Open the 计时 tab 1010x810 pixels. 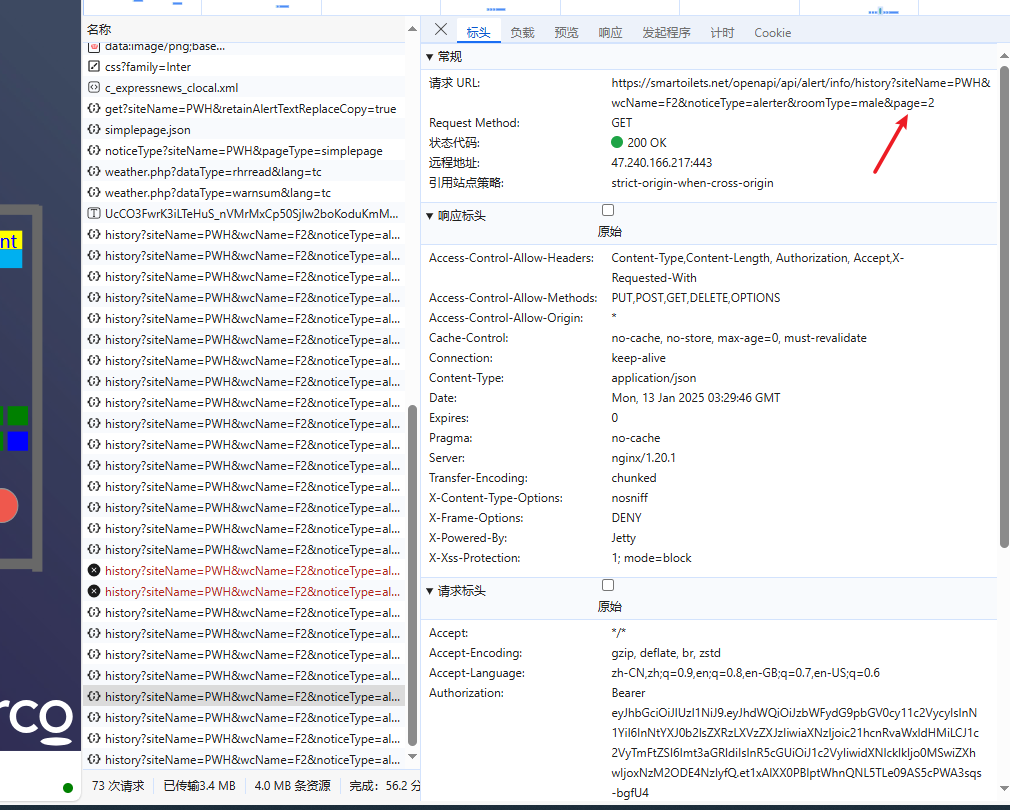[722, 33]
